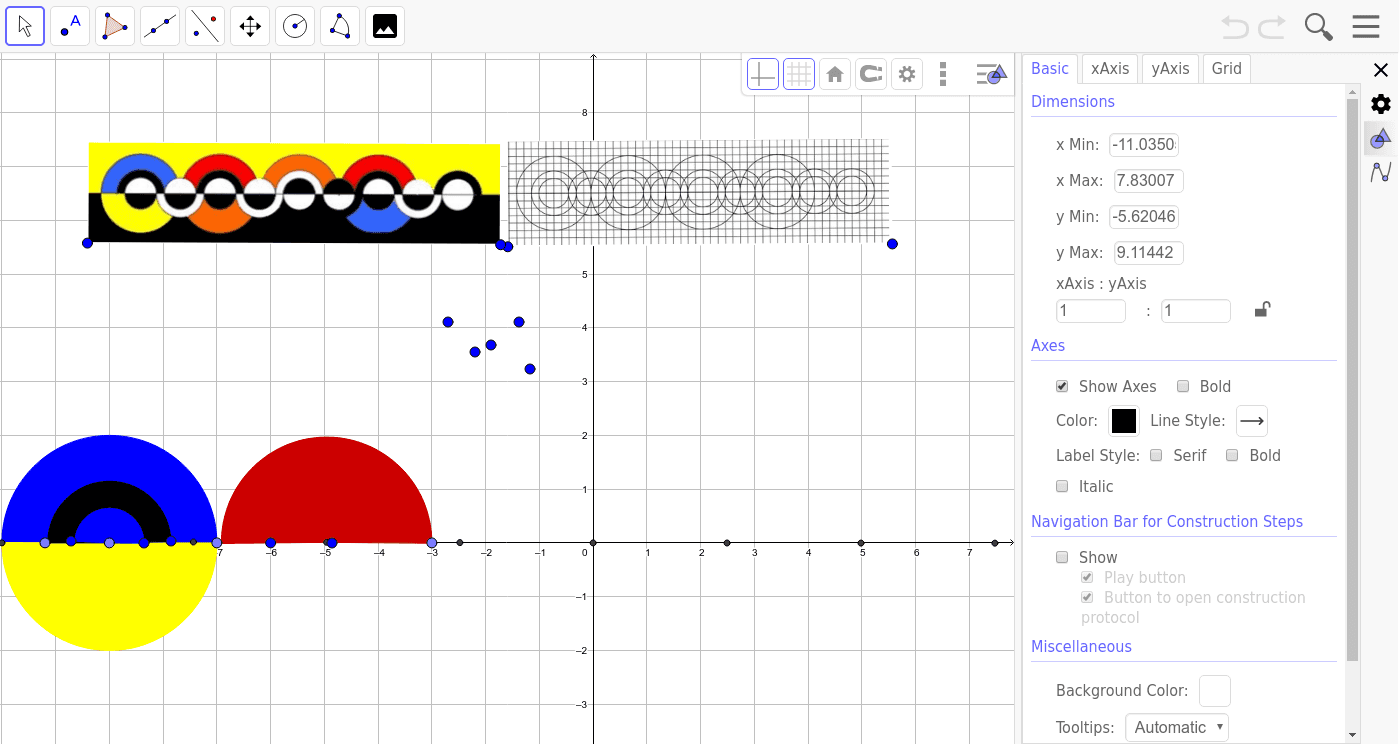The height and width of the screenshot is (746, 1400).
Task: Open the three-dot more options menu
Action: click(943, 74)
